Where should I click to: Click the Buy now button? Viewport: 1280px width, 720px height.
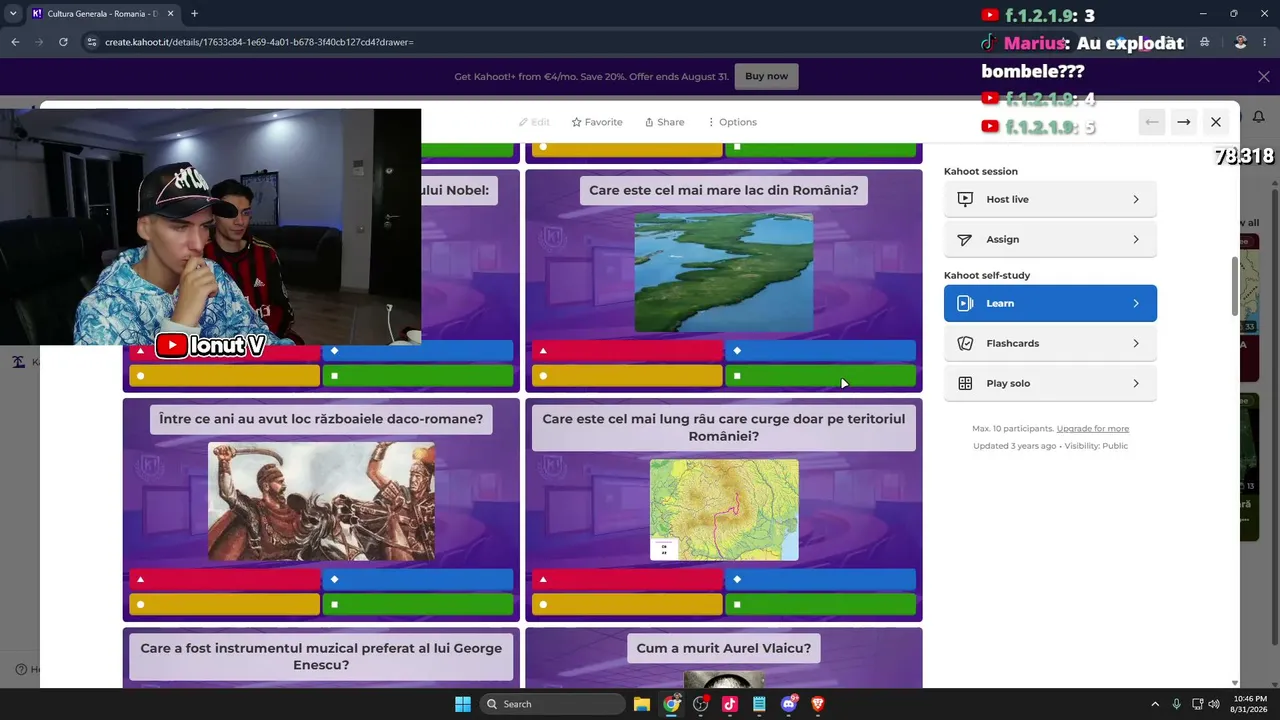pos(767,76)
